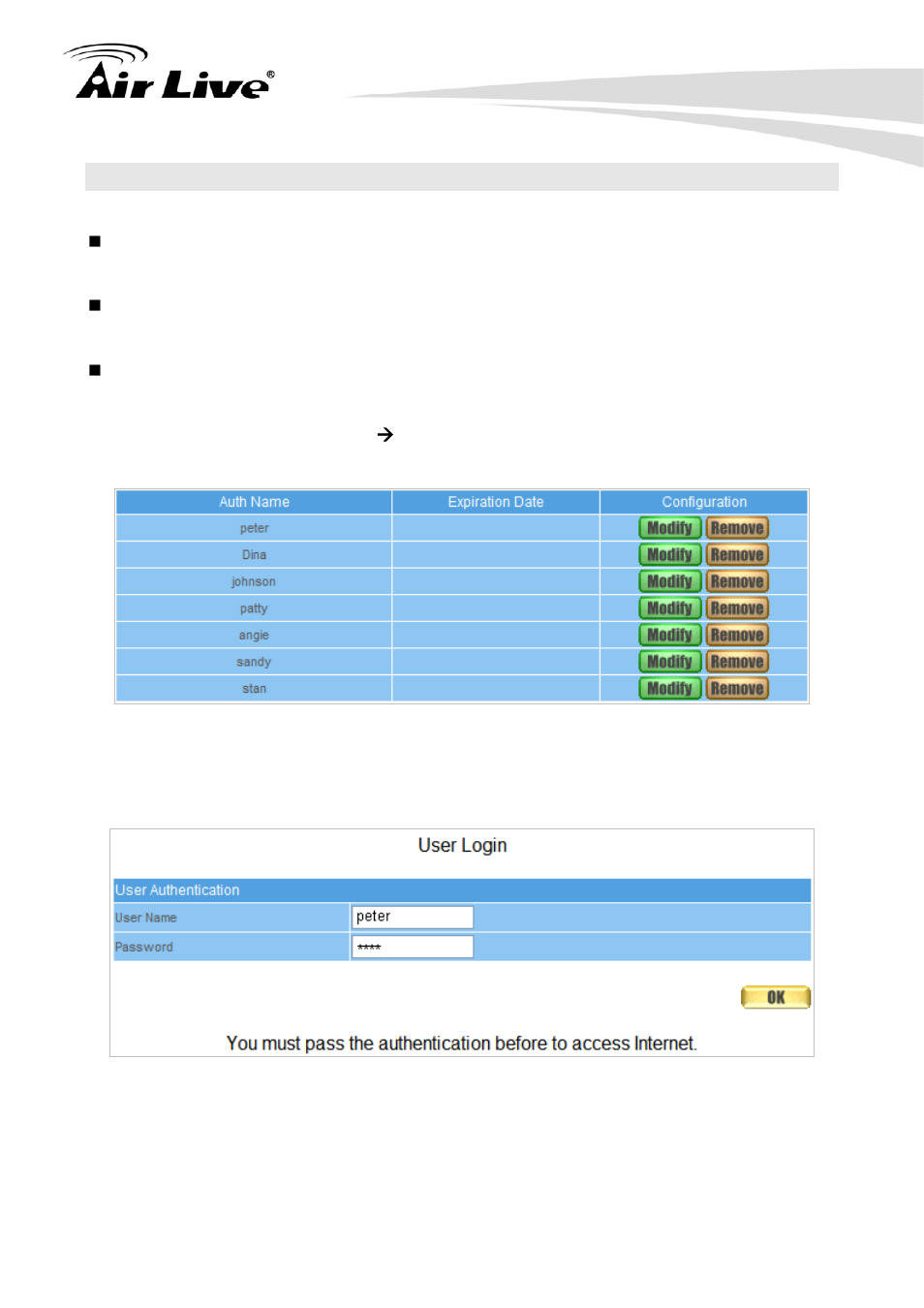Focus the User Name input field
The width and height of the screenshot is (924, 1308).
pos(413,917)
